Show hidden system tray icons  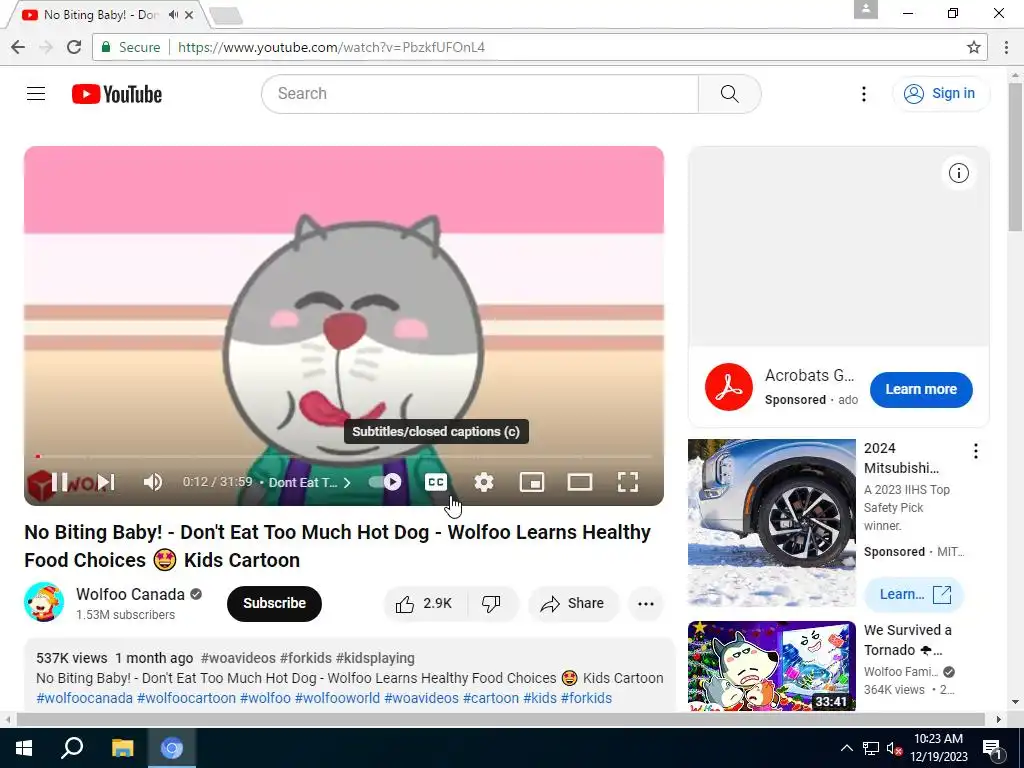coord(846,748)
